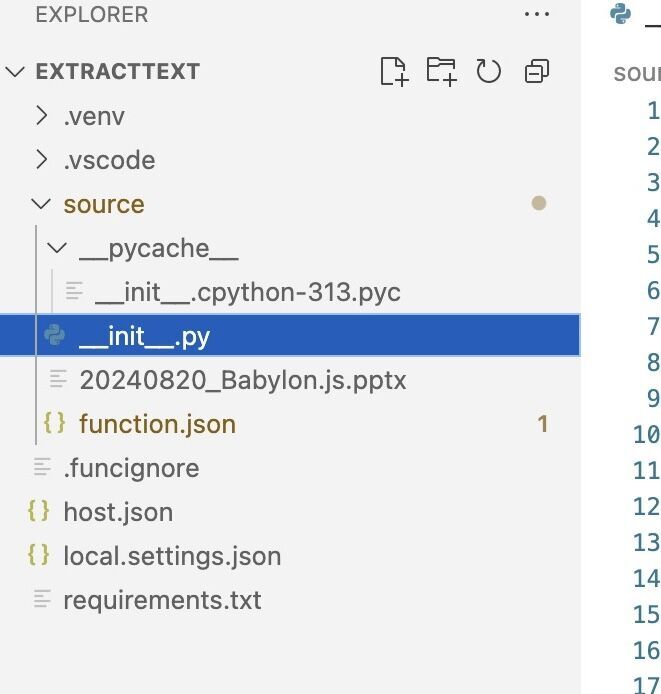Open __init__.cpython-313.pyc file
This screenshot has width=661, height=694.
point(248,293)
